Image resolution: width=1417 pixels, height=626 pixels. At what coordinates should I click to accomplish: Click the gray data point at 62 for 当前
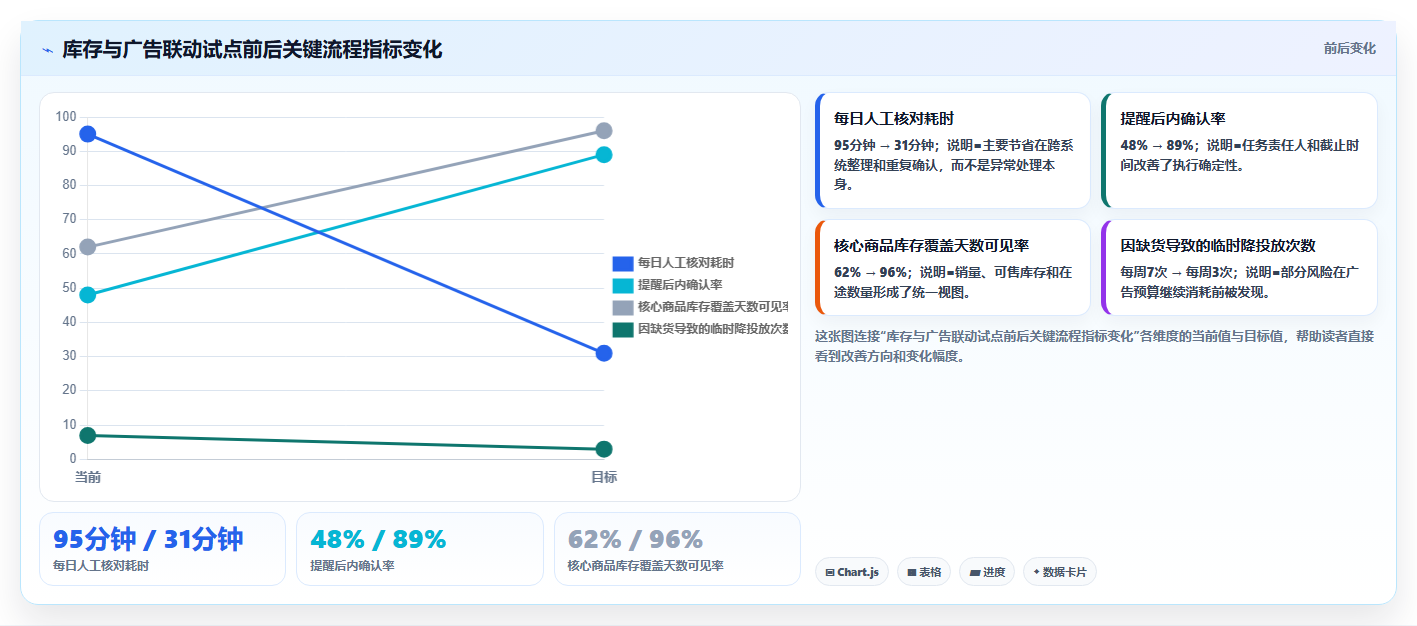pos(88,247)
